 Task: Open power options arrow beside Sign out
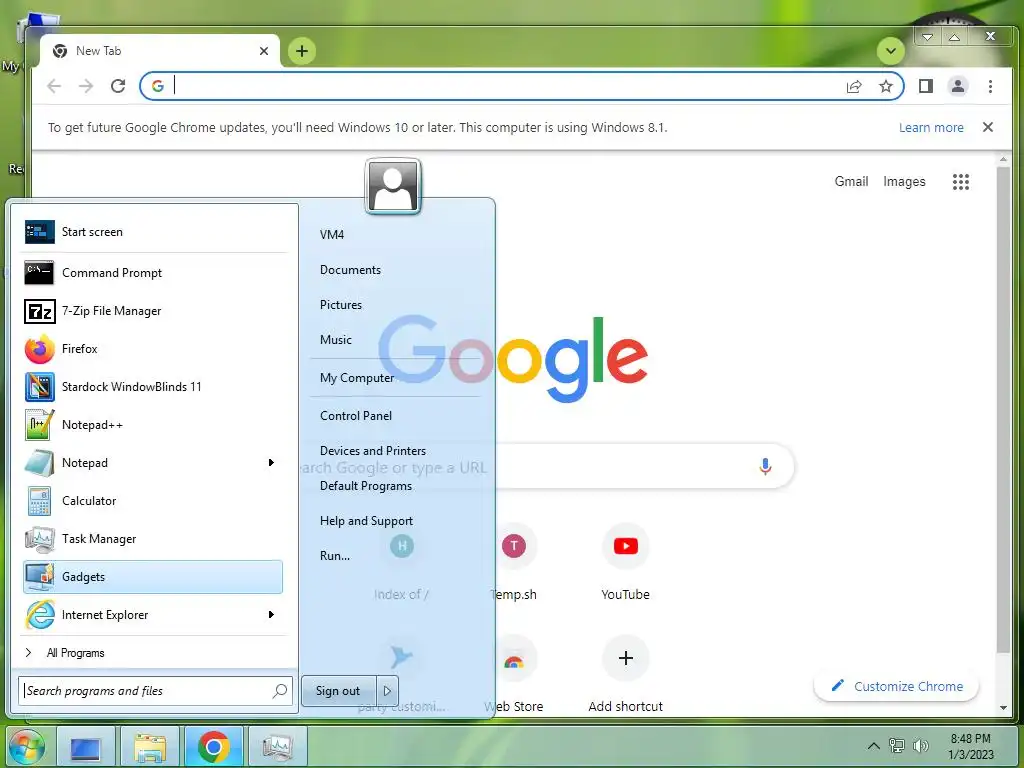pos(387,691)
